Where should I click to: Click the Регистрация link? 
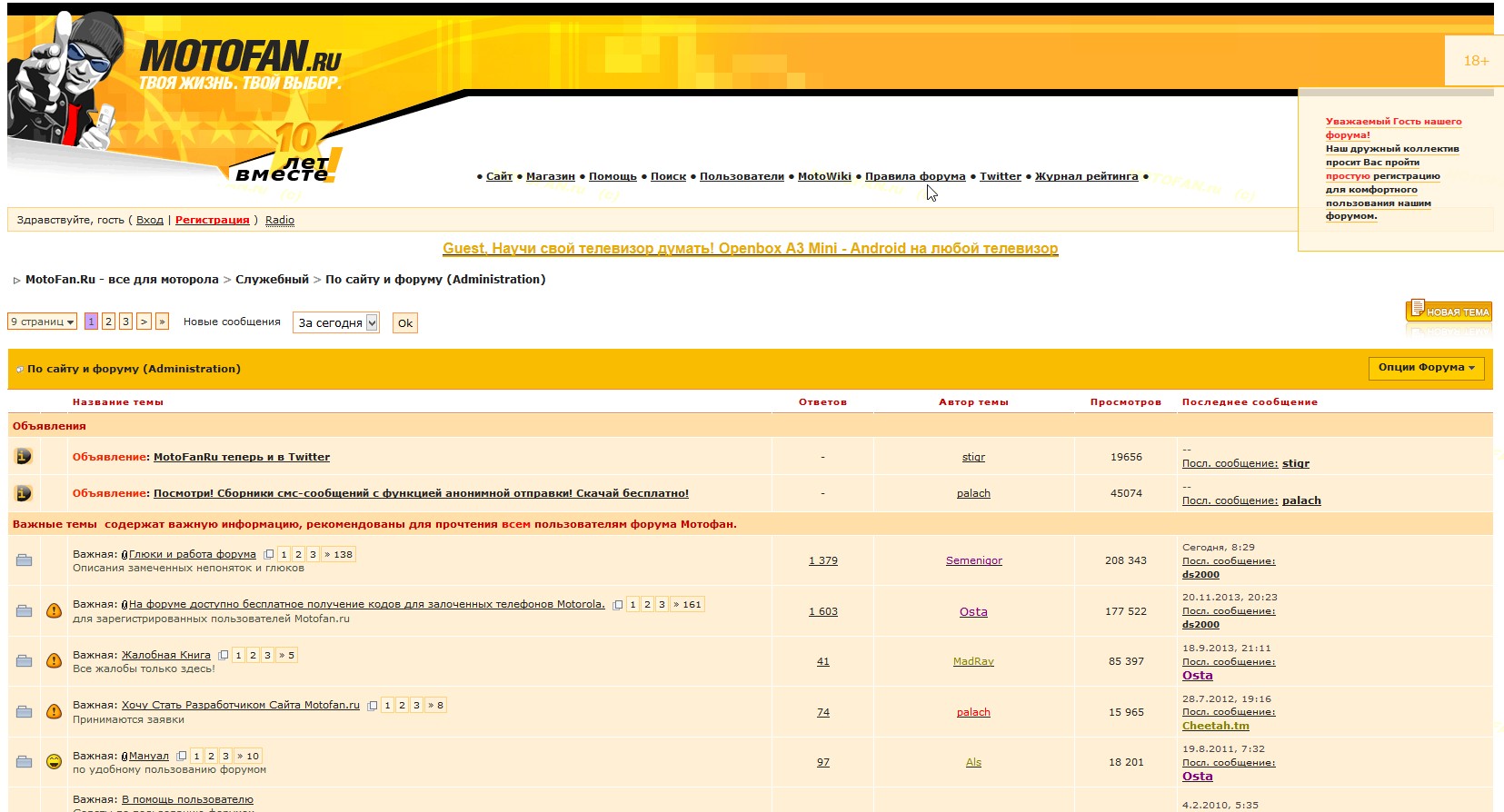coord(212,220)
